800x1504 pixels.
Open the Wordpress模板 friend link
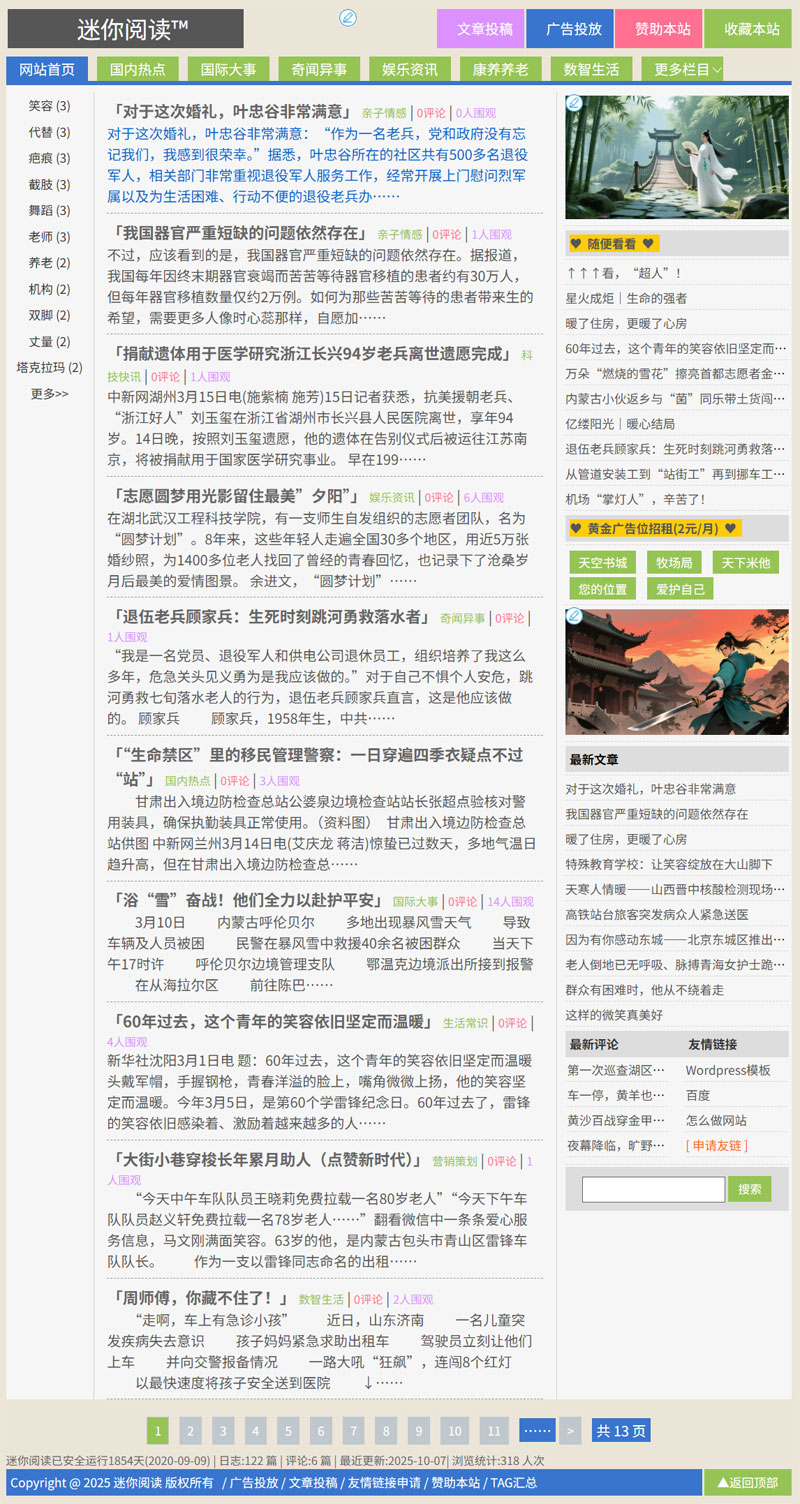tap(728, 1070)
